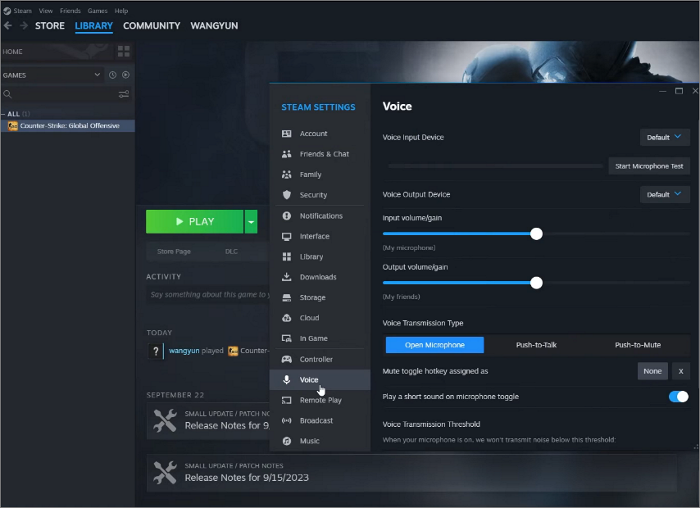Open Music settings icon
The width and height of the screenshot is (700, 508).
pos(287,441)
